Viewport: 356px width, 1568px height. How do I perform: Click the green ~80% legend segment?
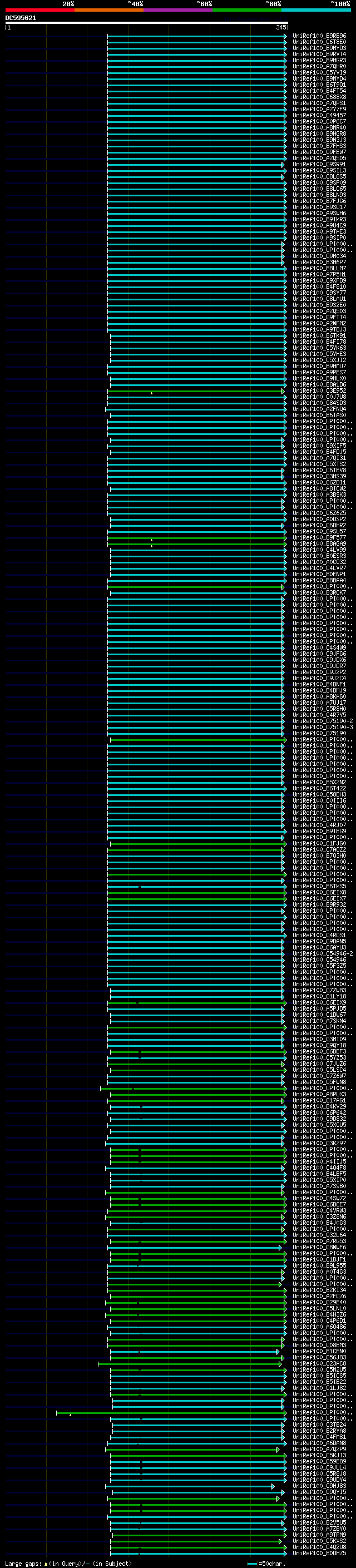(247, 11)
